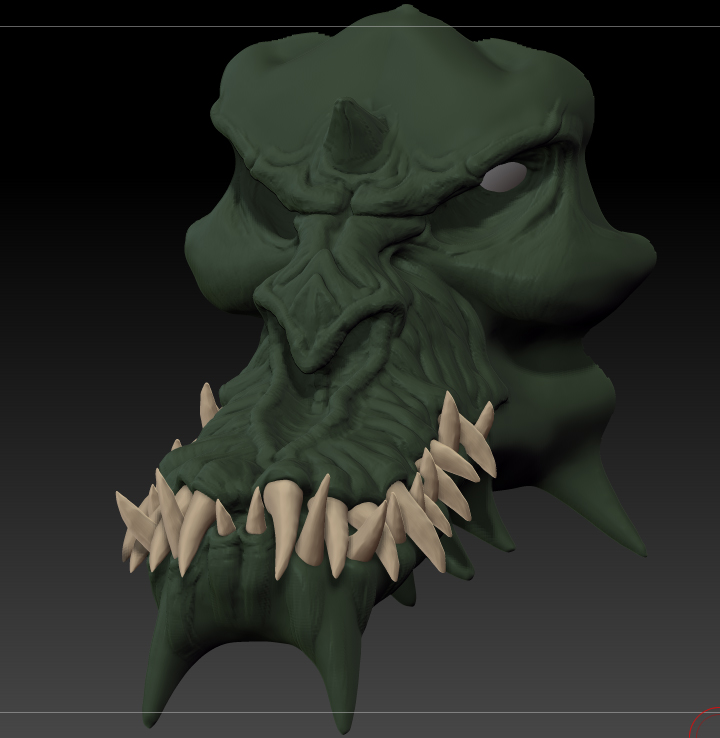This screenshot has width=720, height=738.
Task: Click the isolated tooth on upper left snout
Action: (208, 404)
